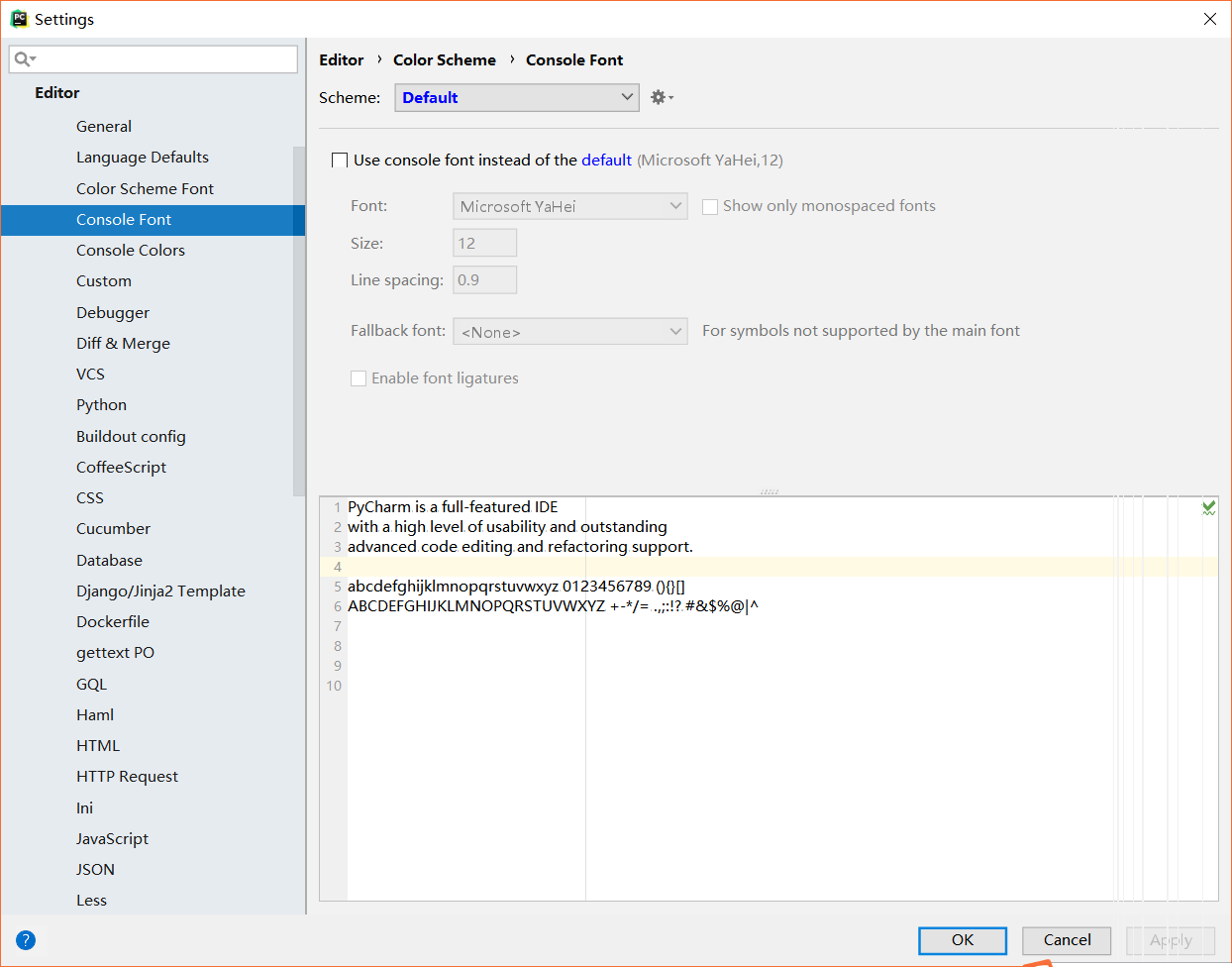Click the green inspection checkmark in preview

(x=1208, y=506)
